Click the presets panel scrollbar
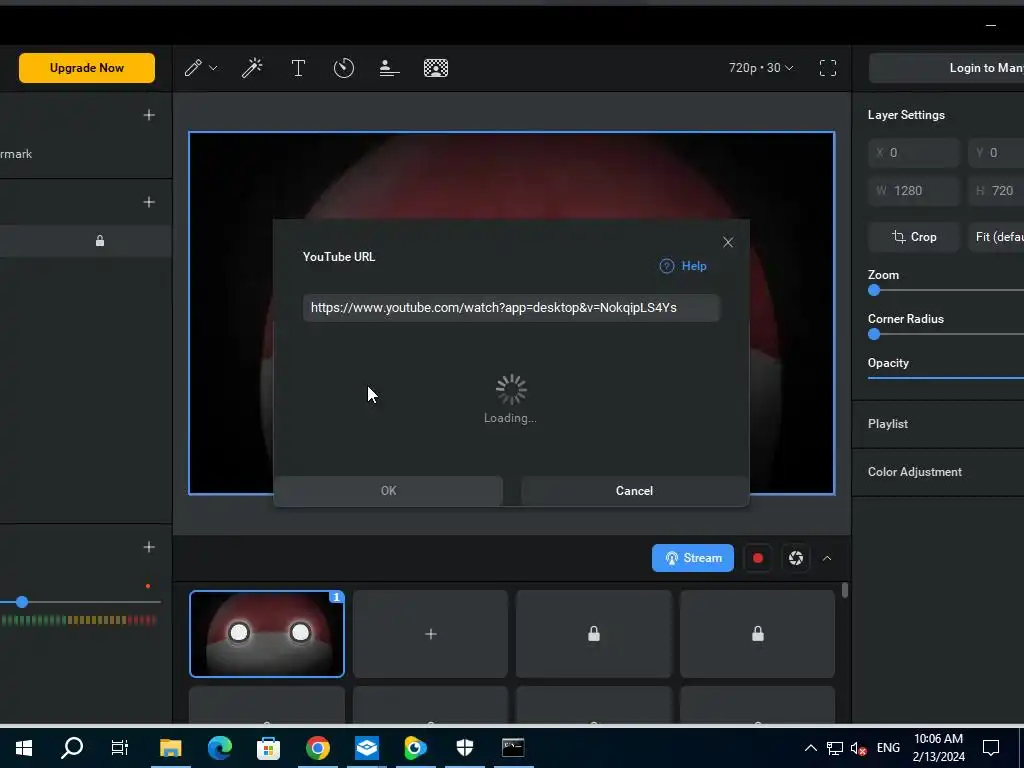Viewport: 1024px width, 768px height. 845,590
